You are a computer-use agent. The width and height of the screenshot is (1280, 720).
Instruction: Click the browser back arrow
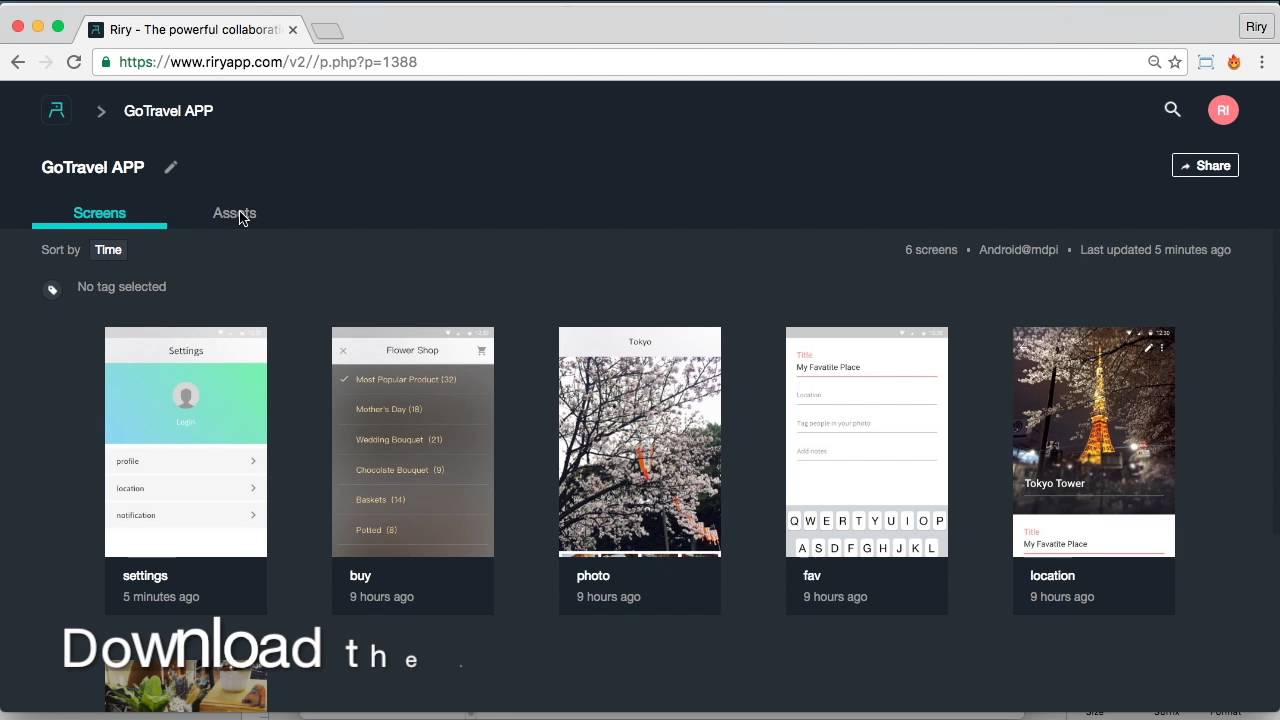click(18, 62)
